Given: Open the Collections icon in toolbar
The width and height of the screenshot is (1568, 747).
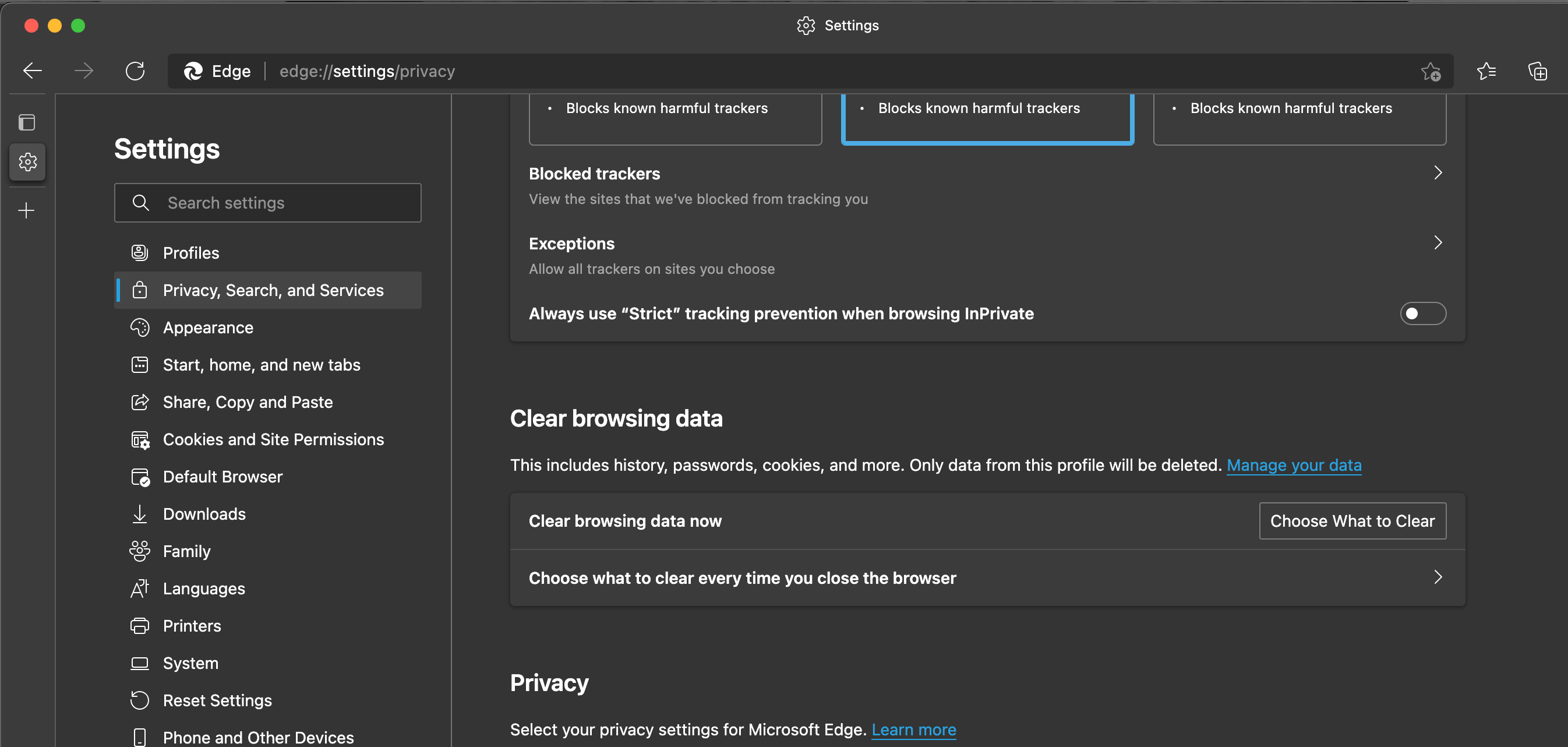Looking at the screenshot, I should (x=1537, y=72).
